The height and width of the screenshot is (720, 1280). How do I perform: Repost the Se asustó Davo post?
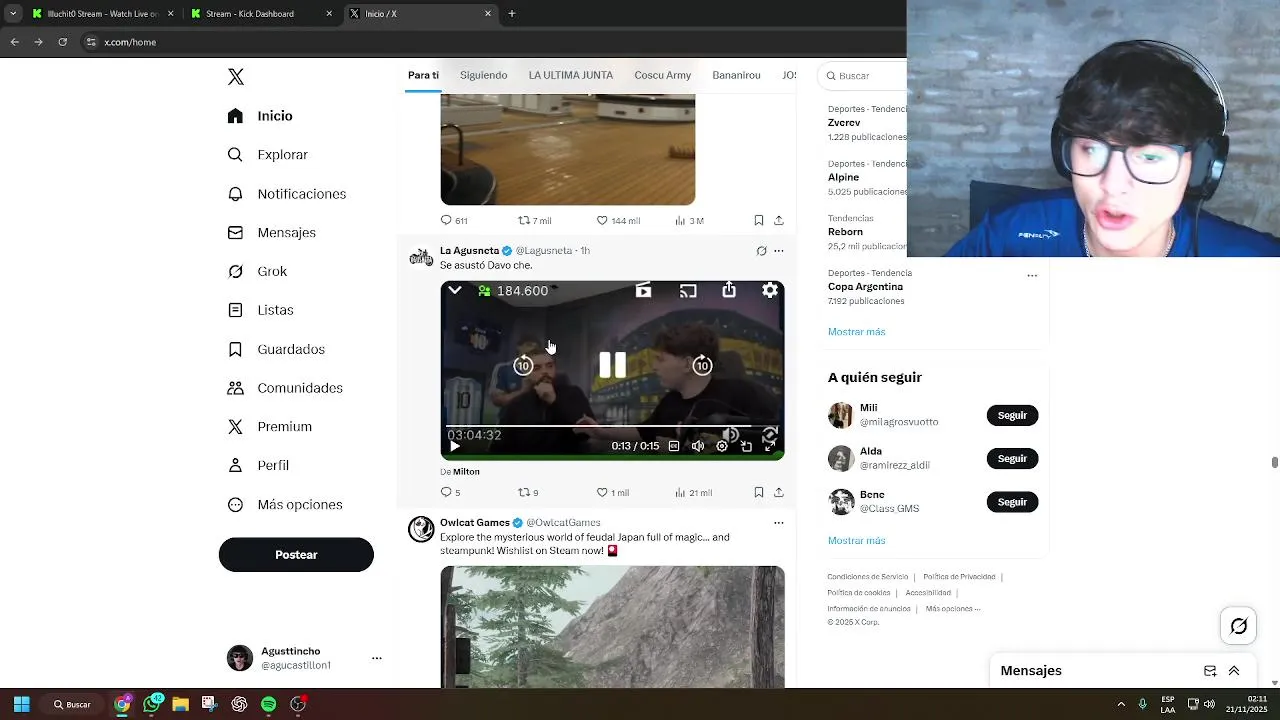tap(528, 492)
